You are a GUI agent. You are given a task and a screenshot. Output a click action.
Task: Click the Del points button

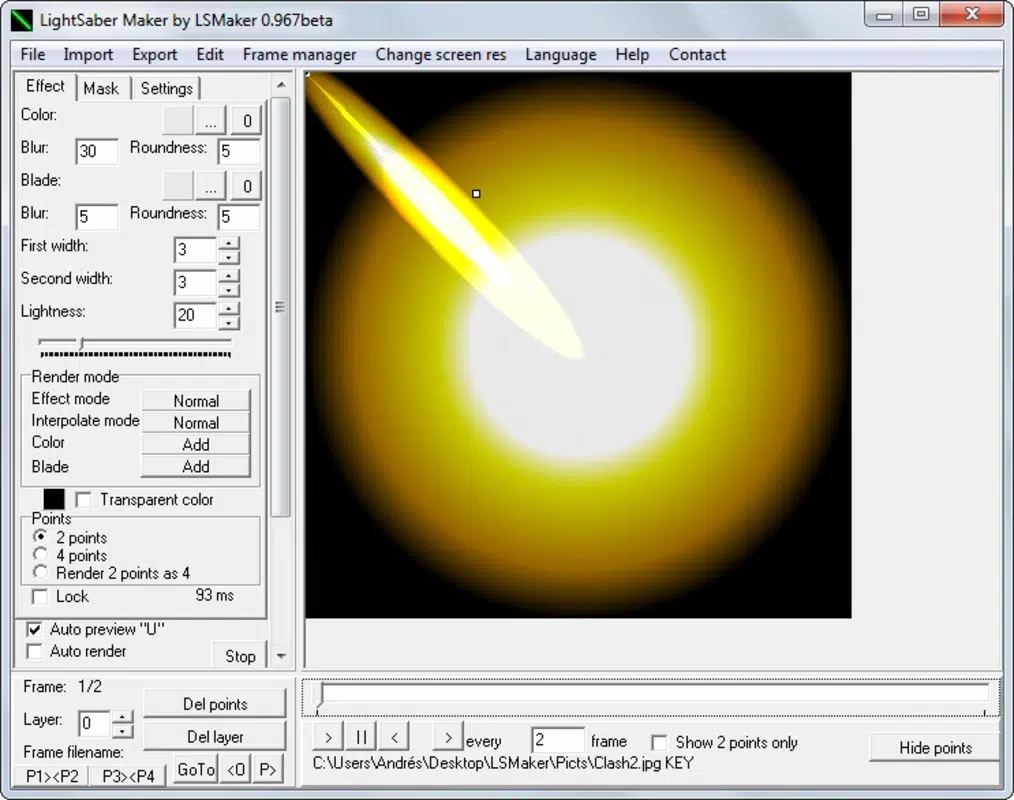[x=215, y=704]
